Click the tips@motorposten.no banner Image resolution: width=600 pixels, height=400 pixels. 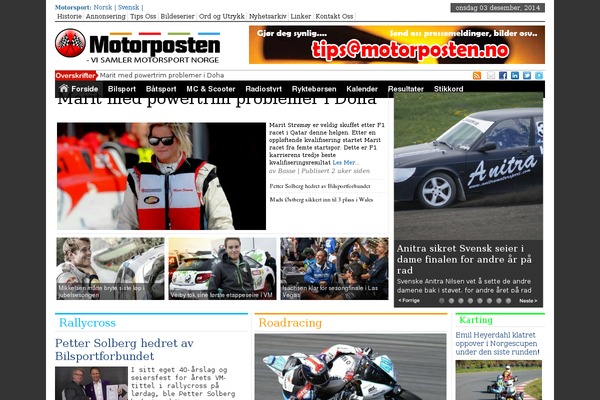point(397,44)
